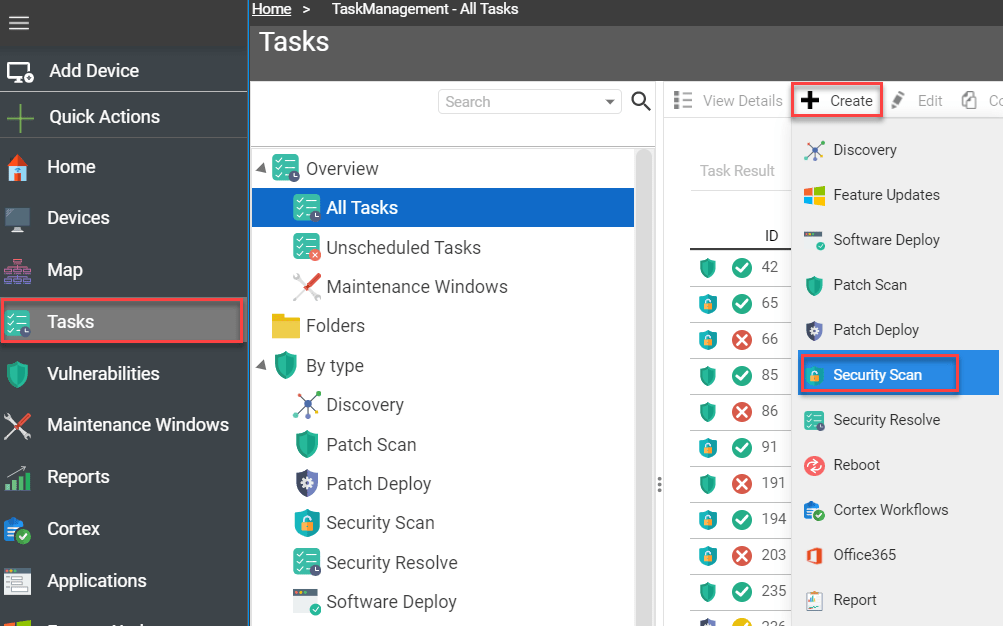Click the ID column header

(771, 236)
